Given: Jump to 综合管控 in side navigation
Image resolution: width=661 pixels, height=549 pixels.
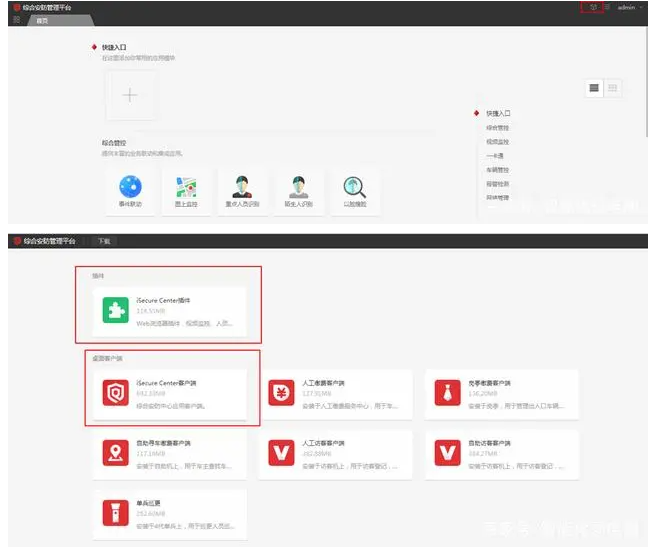Looking at the screenshot, I should [x=498, y=128].
